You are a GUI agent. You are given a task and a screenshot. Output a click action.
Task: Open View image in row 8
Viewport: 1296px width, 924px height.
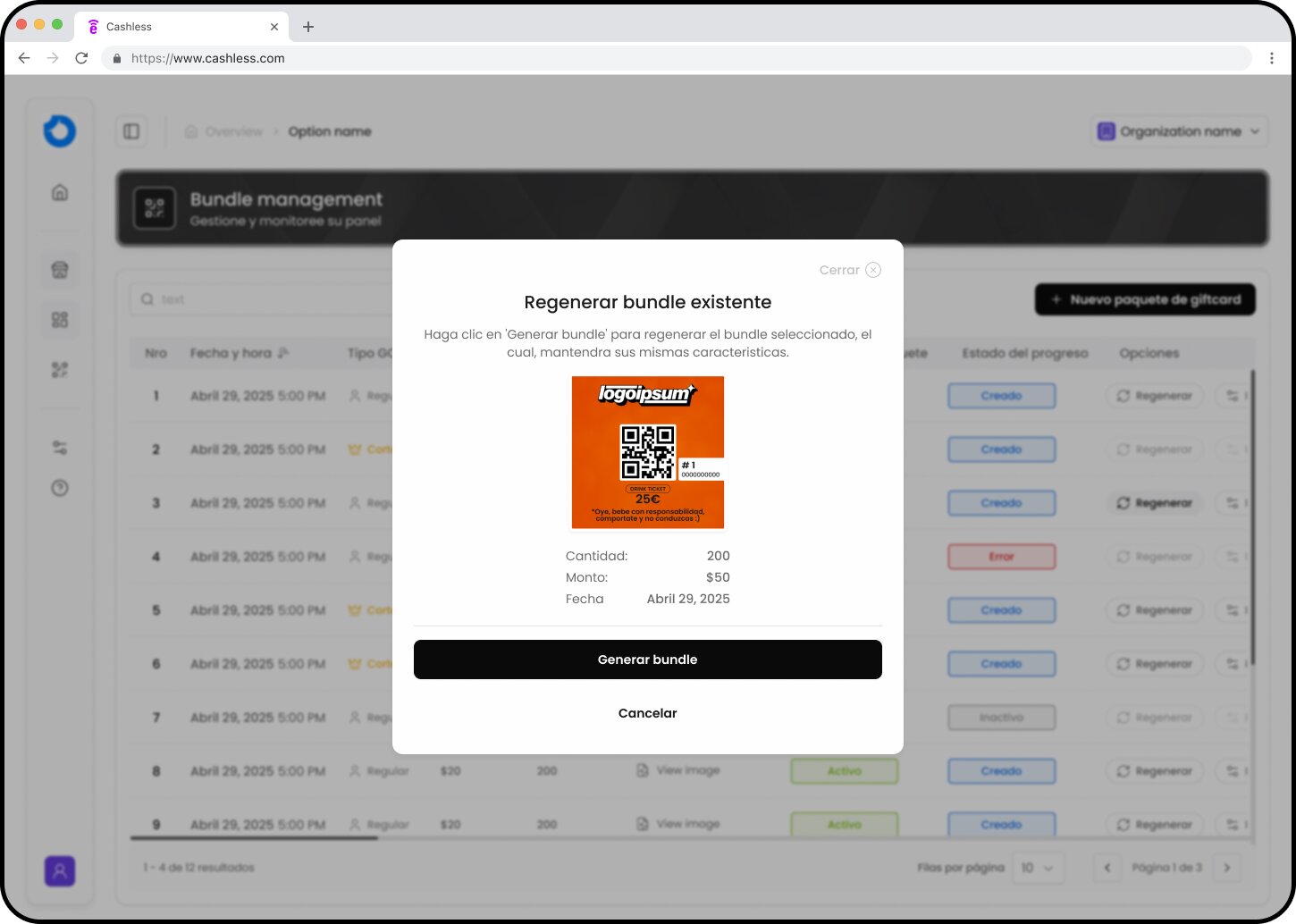678,770
